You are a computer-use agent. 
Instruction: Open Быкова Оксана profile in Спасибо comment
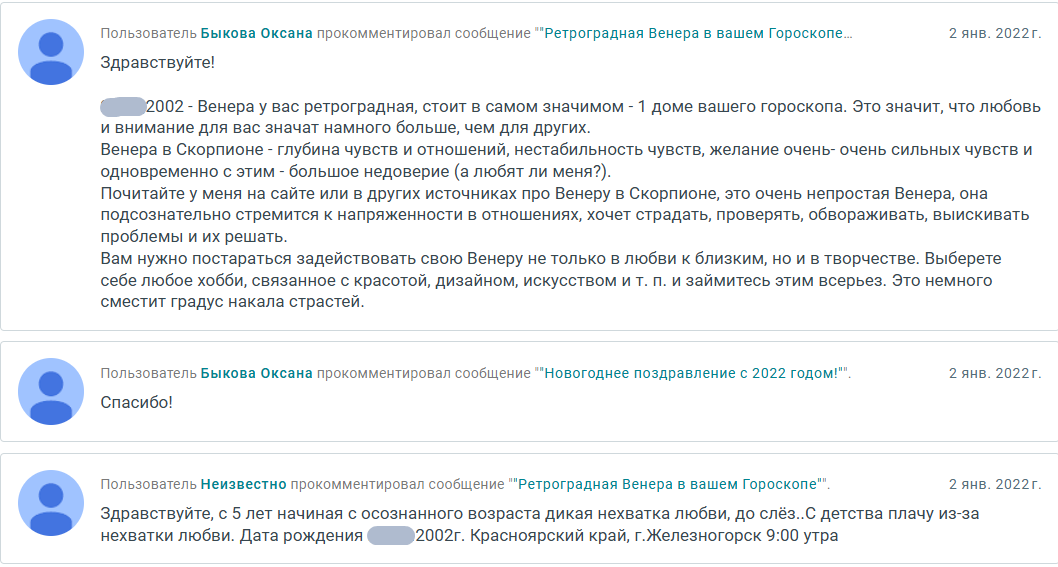pyautogui.click(x=256, y=373)
